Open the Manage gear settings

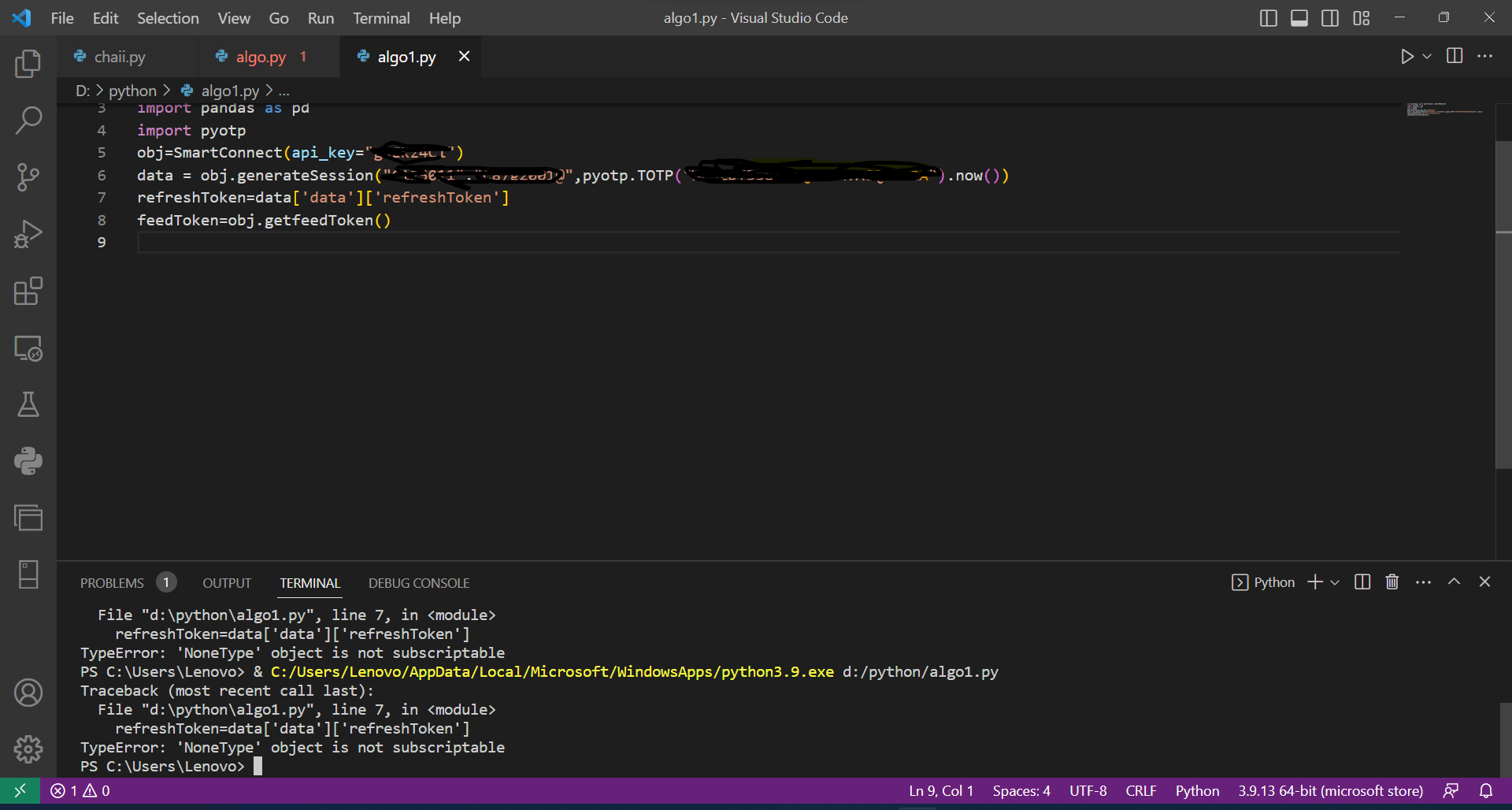click(28, 749)
